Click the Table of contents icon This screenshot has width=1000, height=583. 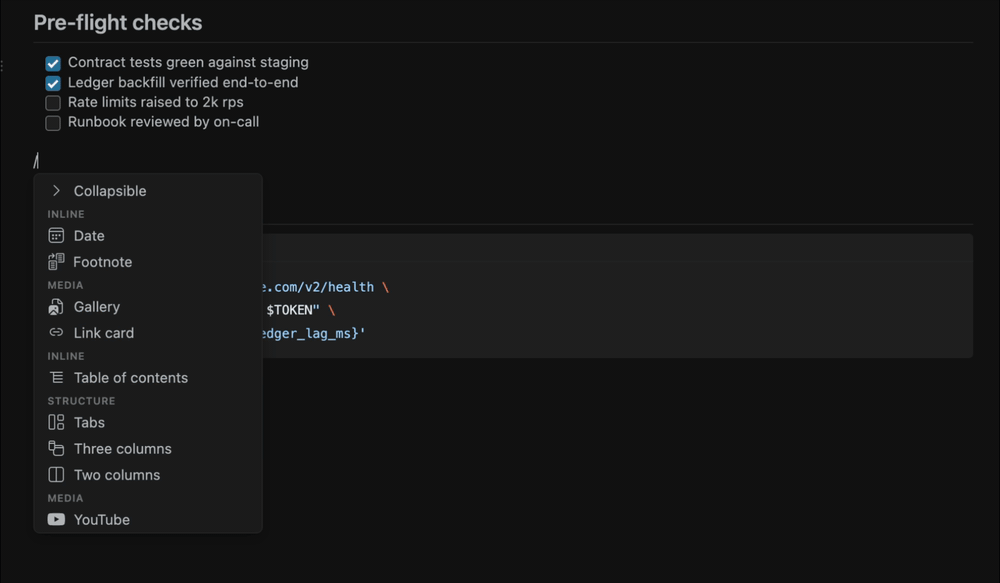56,378
